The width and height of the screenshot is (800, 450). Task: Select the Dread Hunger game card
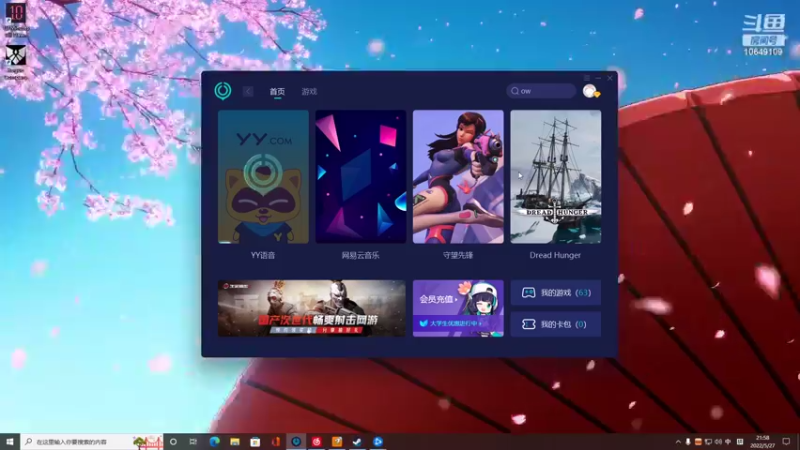click(x=556, y=177)
